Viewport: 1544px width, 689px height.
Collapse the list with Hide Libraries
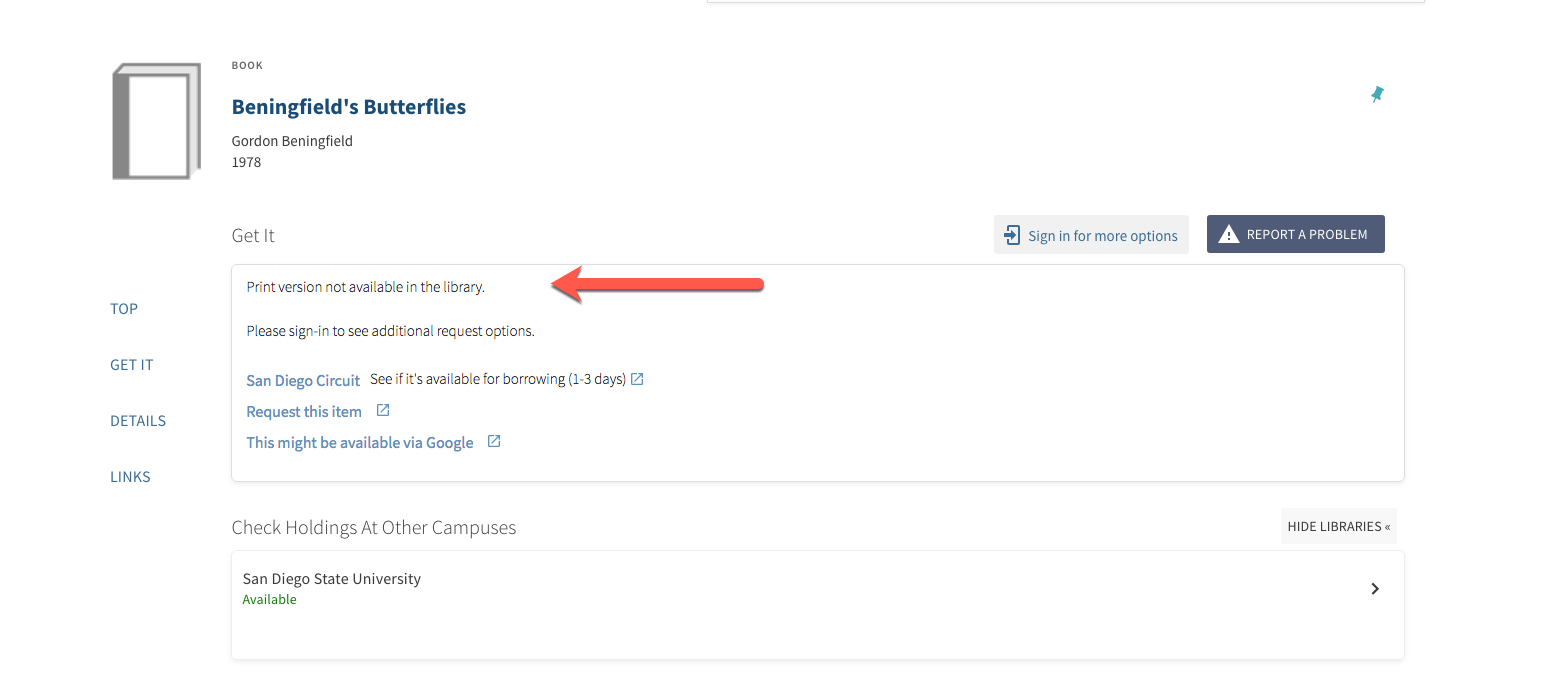pos(1339,526)
